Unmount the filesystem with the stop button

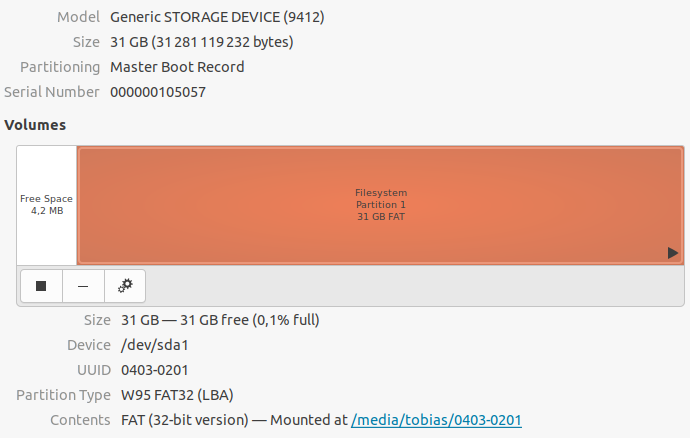click(41, 286)
